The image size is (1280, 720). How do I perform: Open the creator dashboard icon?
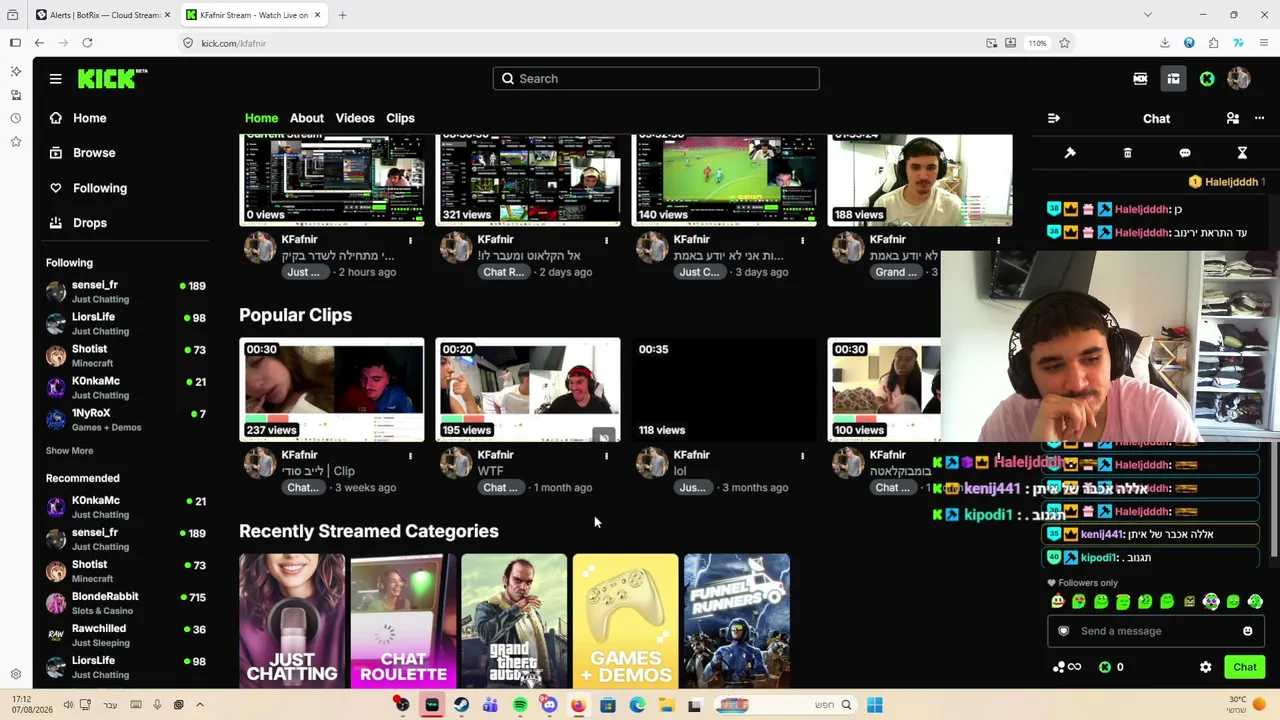1173,79
